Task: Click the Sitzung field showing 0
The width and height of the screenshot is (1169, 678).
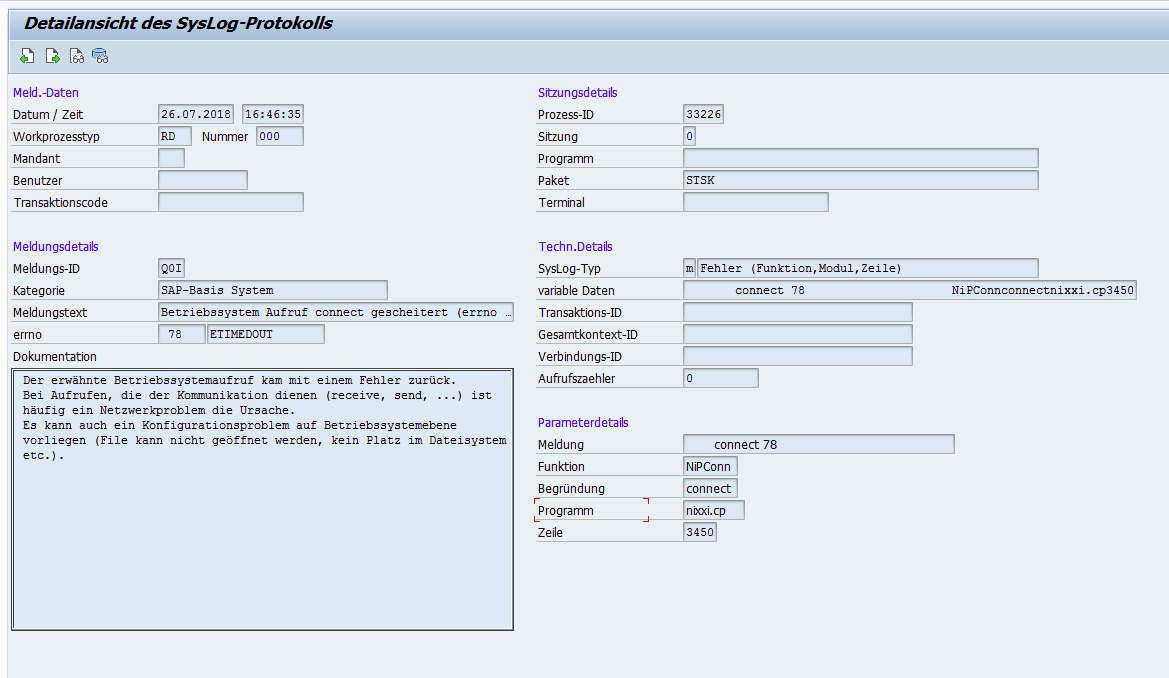Action: coord(690,136)
